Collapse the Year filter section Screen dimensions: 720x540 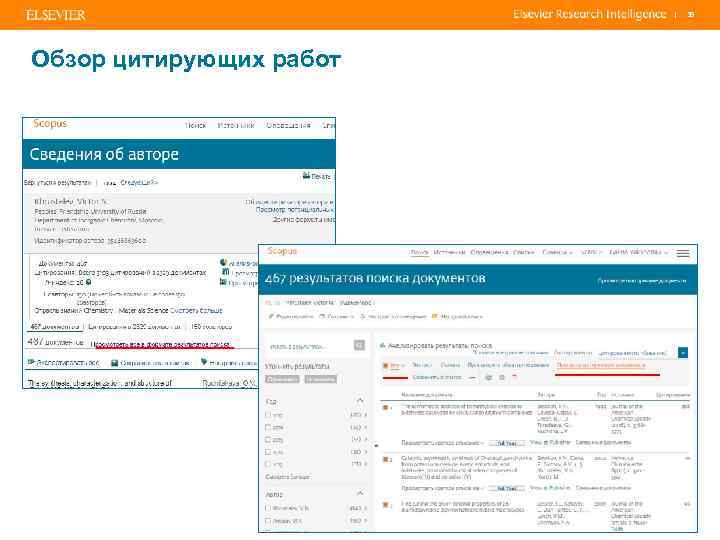pyautogui.click(x=360, y=401)
